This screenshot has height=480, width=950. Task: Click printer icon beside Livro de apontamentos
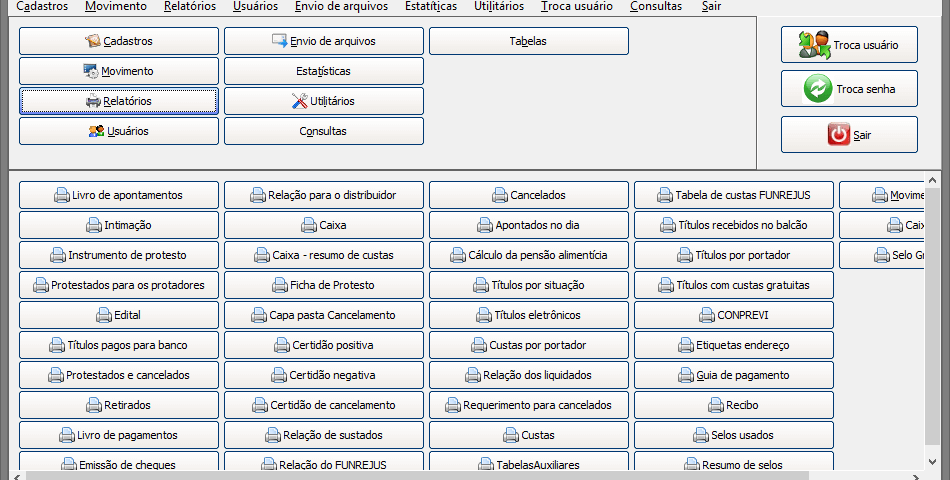(62, 195)
